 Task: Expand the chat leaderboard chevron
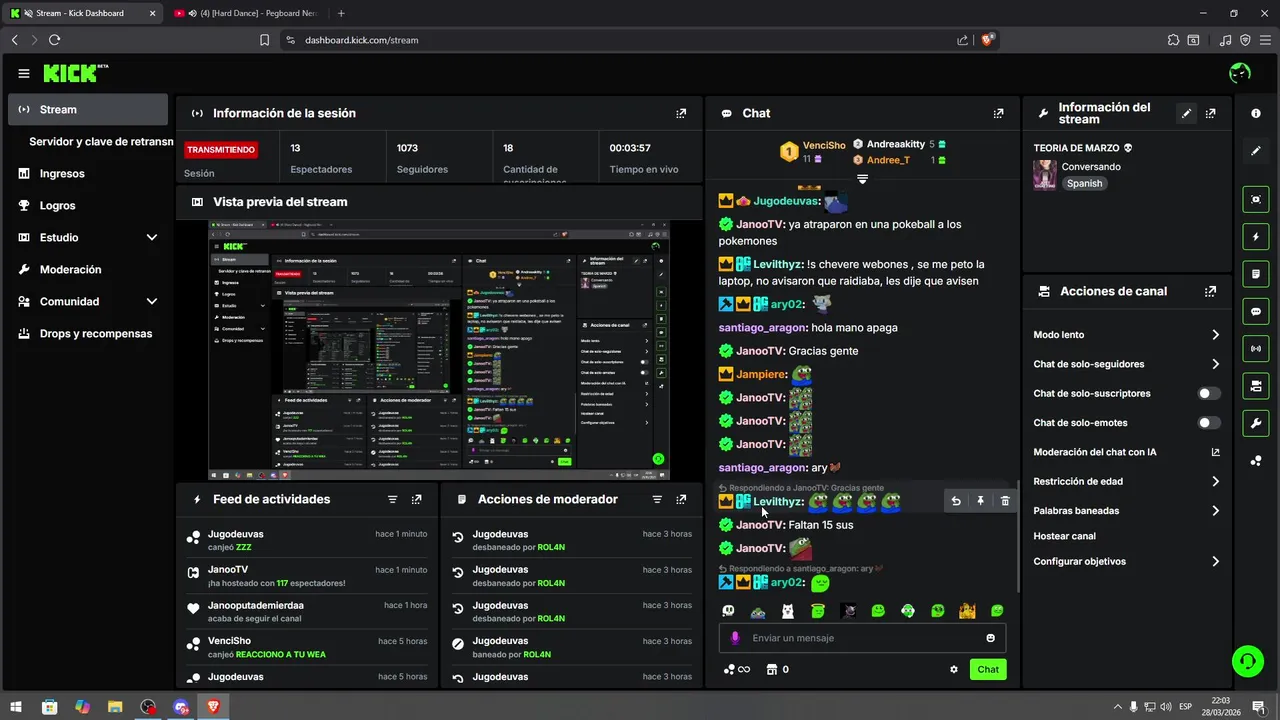[x=862, y=179]
